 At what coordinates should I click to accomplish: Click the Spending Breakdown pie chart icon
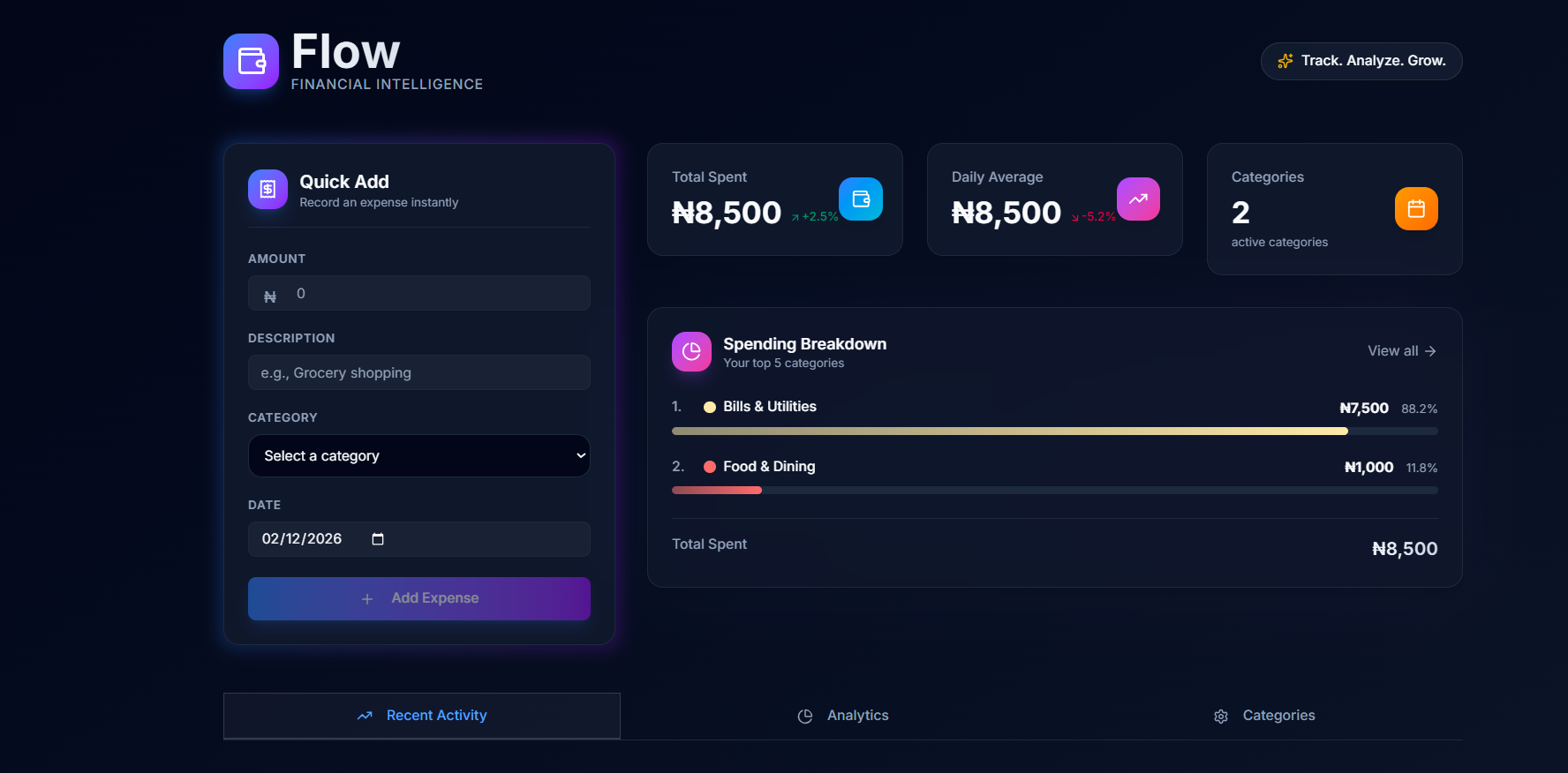coord(691,351)
